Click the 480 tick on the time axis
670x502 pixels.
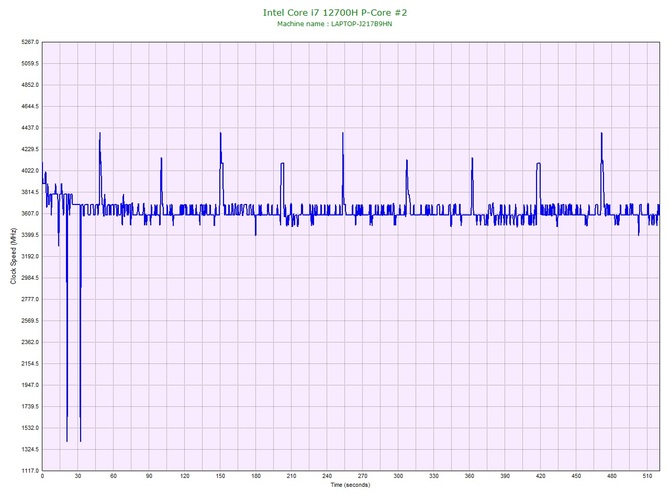[x=612, y=476]
